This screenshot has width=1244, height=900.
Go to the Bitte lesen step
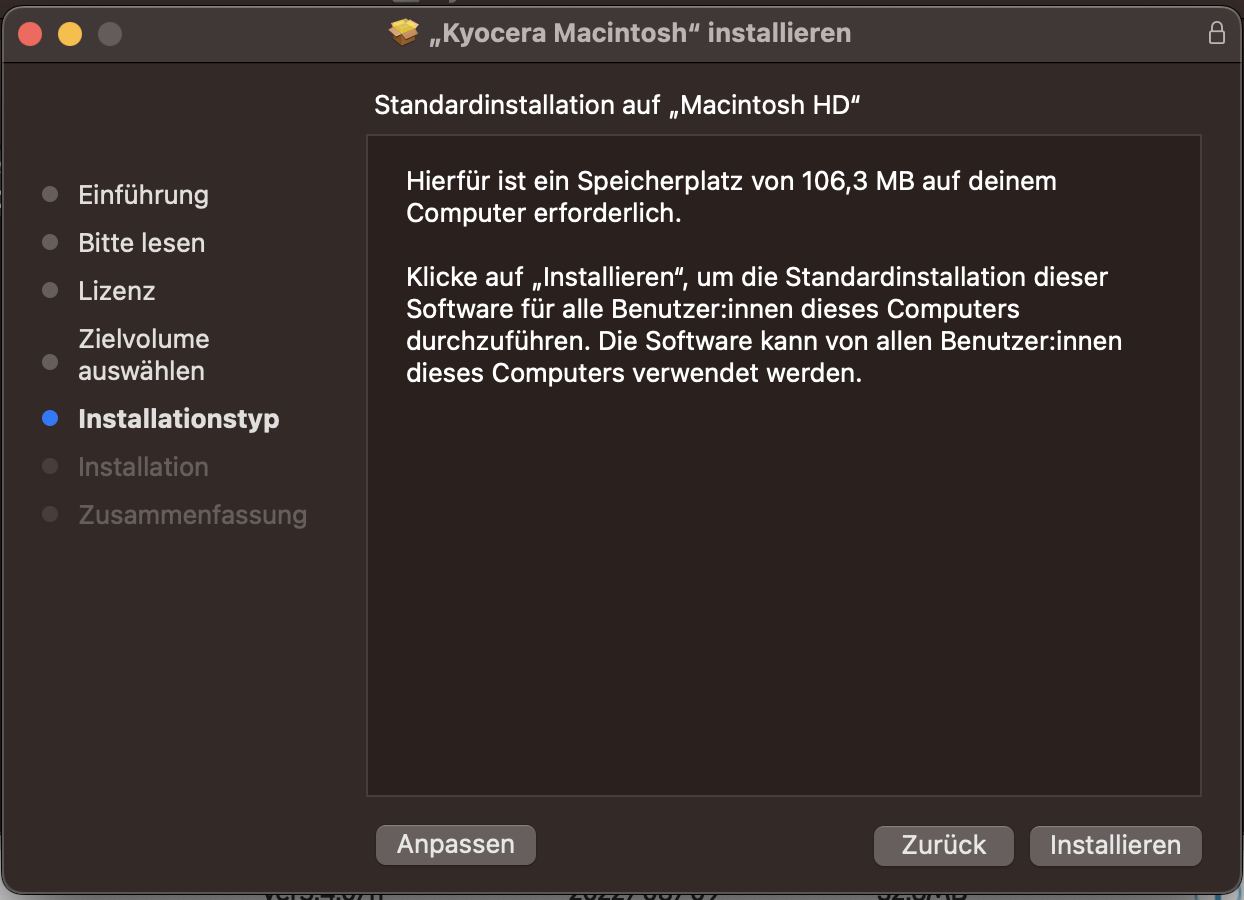point(141,243)
